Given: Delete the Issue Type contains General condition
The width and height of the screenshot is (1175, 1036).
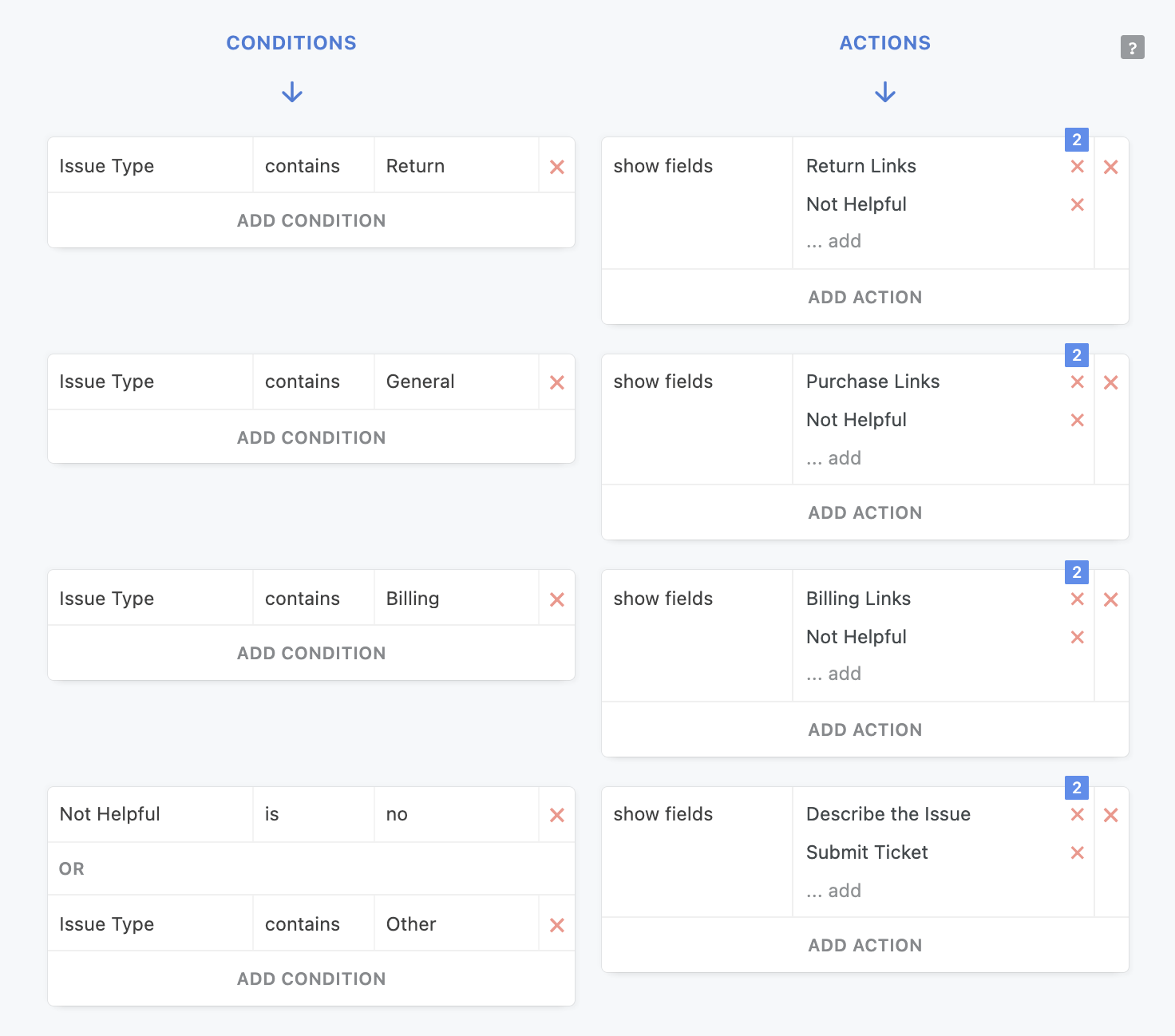Looking at the screenshot, I should [557, 382].
